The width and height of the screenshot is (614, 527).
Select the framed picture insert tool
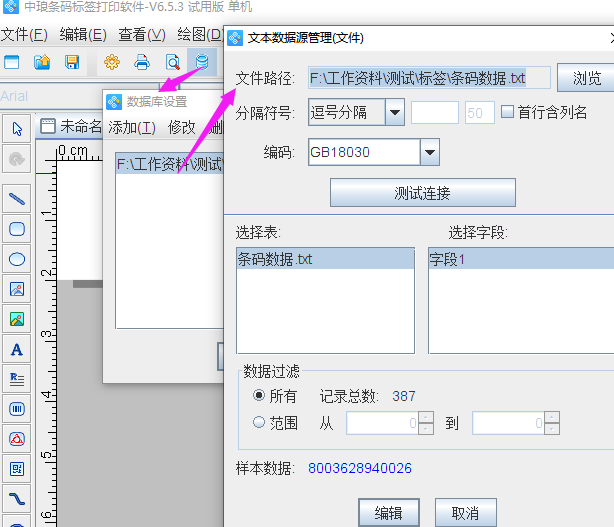click(x=16, y=289)
